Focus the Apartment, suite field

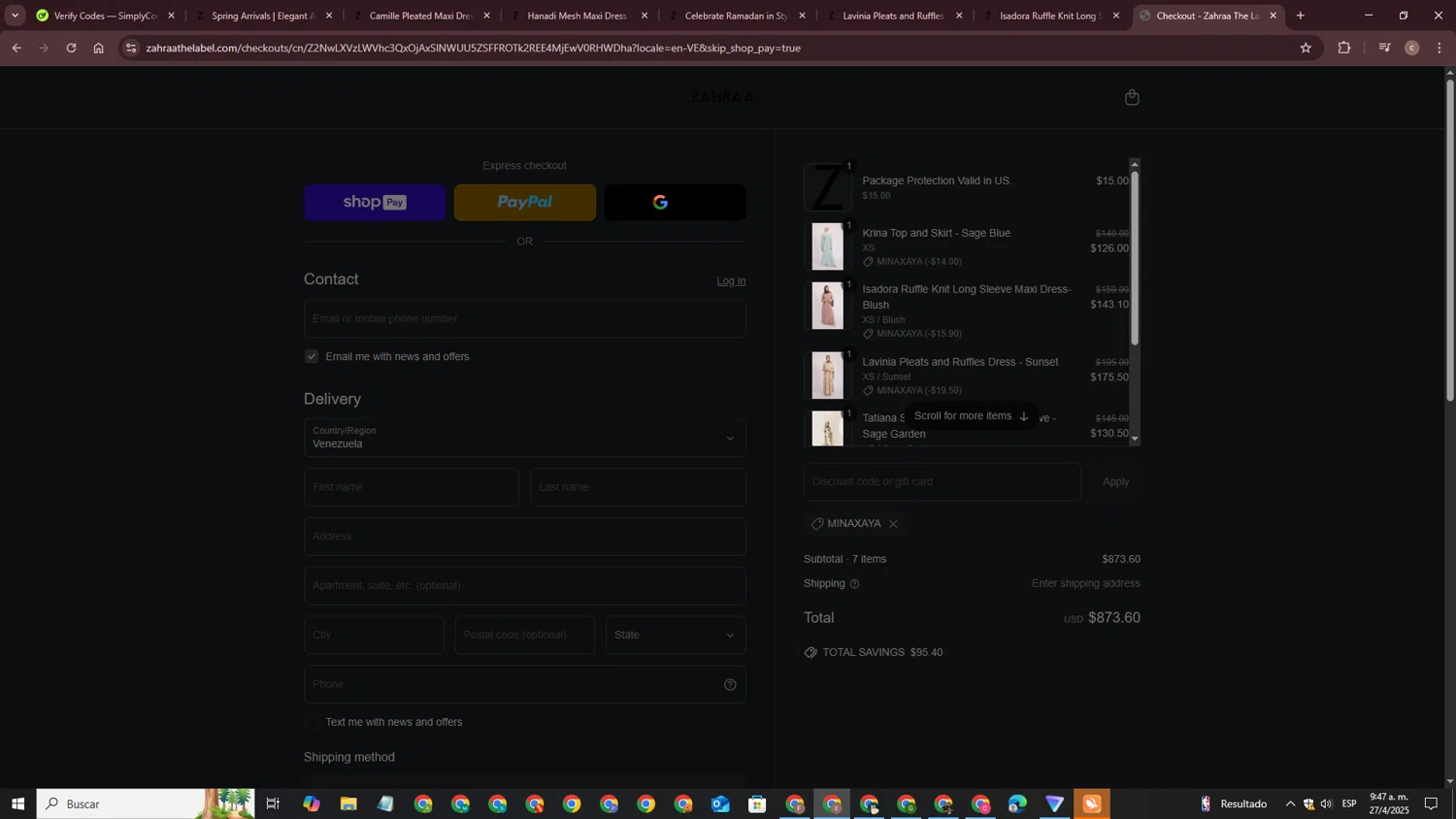(x=525, y=586)
